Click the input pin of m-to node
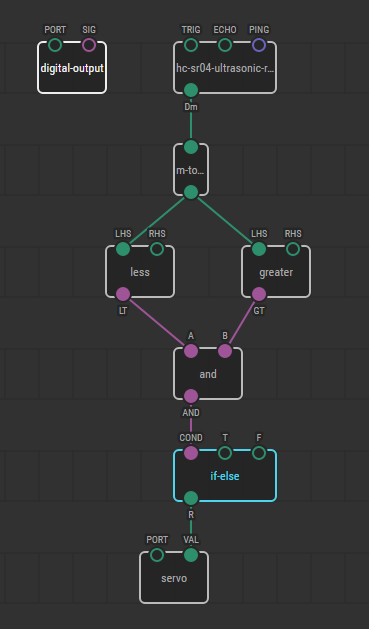 [191, 147]
